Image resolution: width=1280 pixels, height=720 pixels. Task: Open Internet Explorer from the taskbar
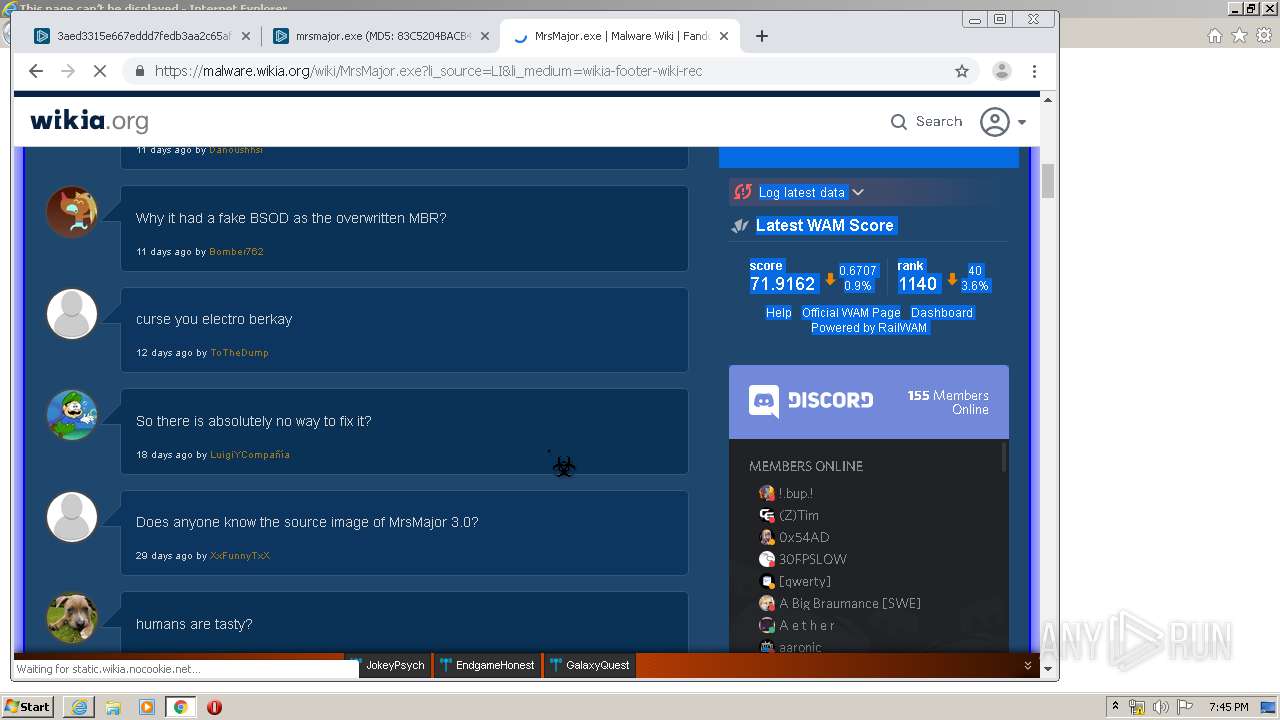[79, 707]
